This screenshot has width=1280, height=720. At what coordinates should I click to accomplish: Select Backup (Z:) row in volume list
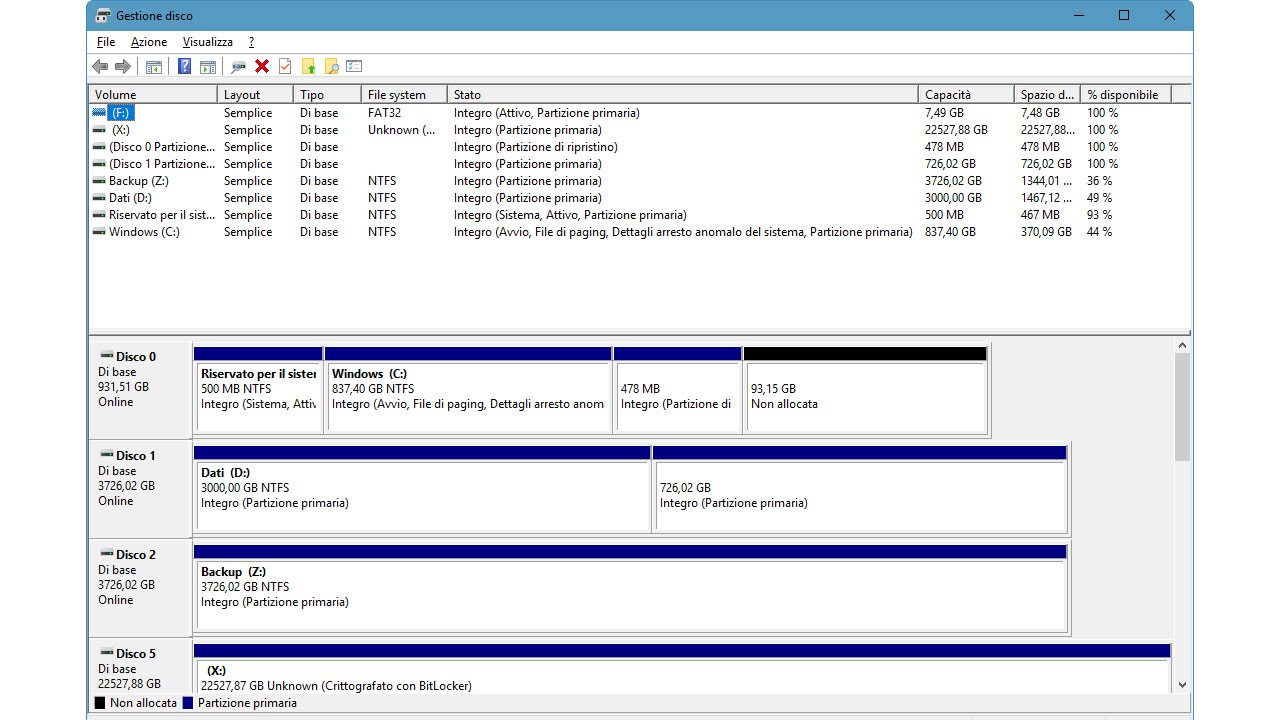point(141,181)
